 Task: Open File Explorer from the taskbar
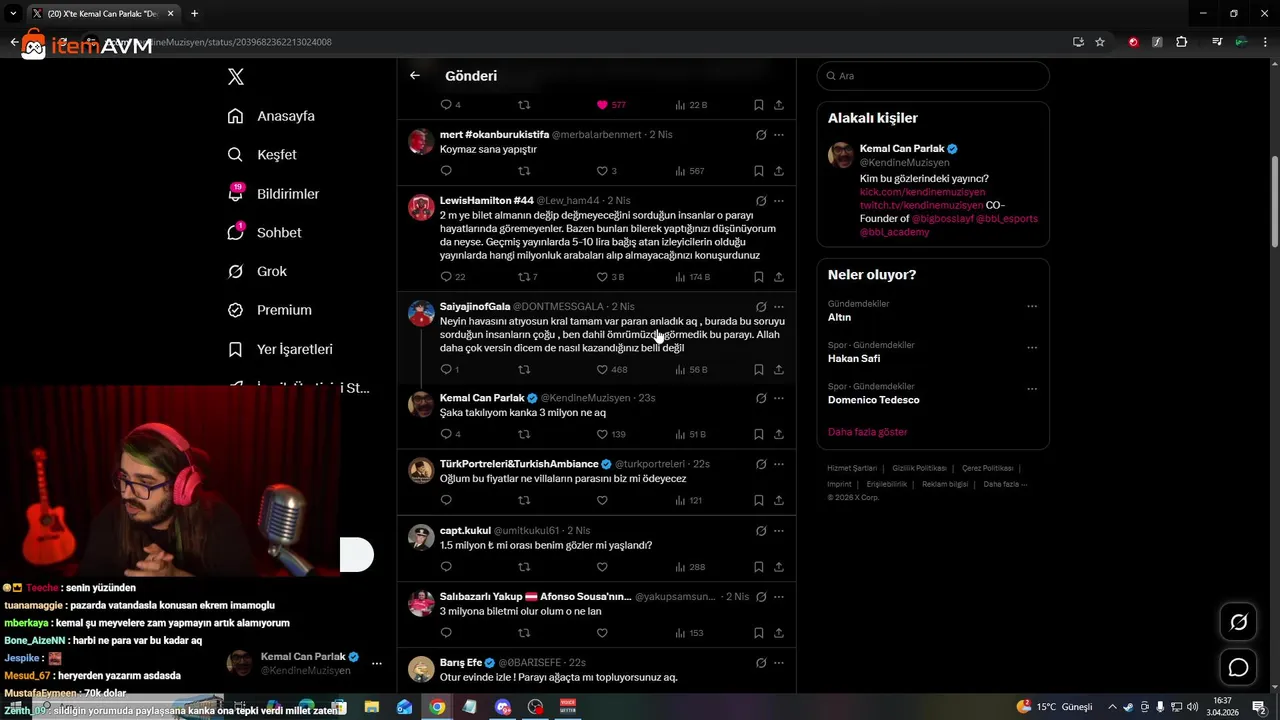pyautogui.click(x=372, y=707)
